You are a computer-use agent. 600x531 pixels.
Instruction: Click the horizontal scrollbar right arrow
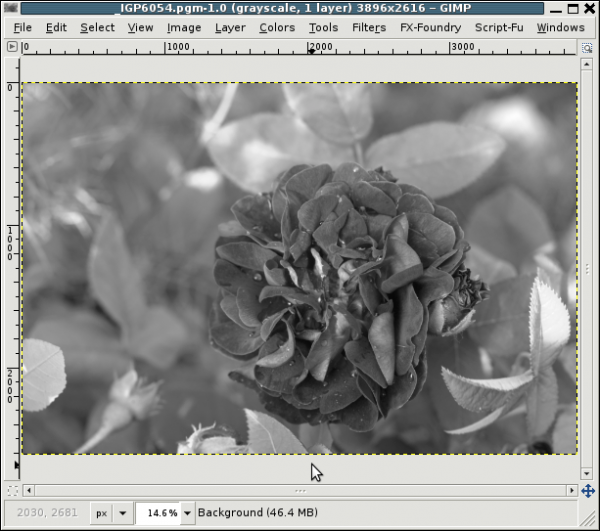572,490
